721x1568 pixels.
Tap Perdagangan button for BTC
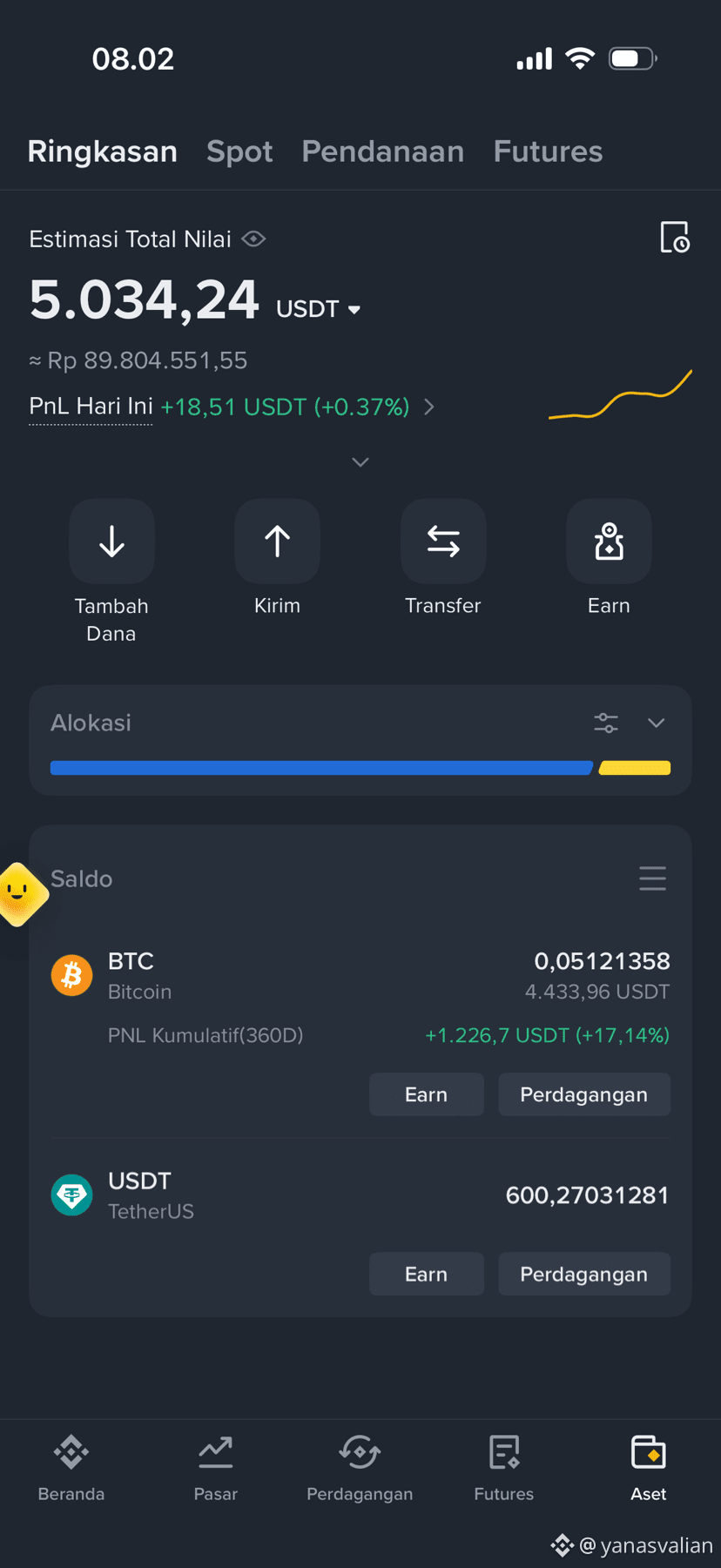(x=584, y=1094)
